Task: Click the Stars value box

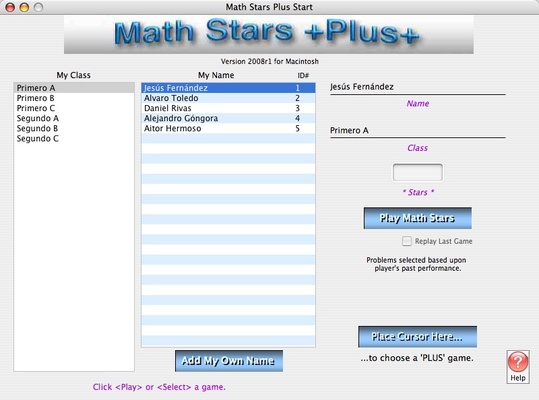Action: tap(418, 172)
